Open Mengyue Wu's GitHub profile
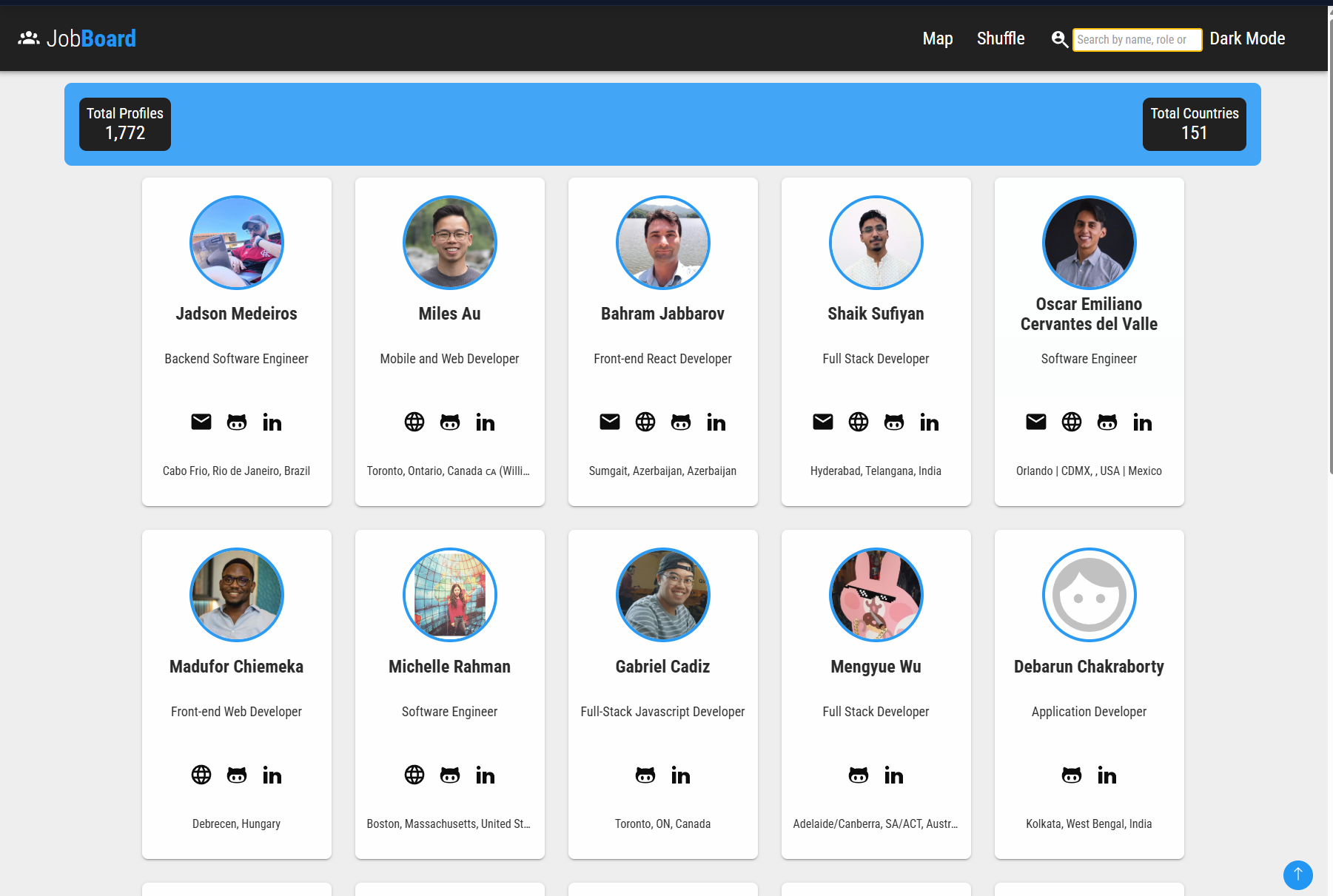The width and height of the screenshot is (1333, 896). (x=859, y=775)
